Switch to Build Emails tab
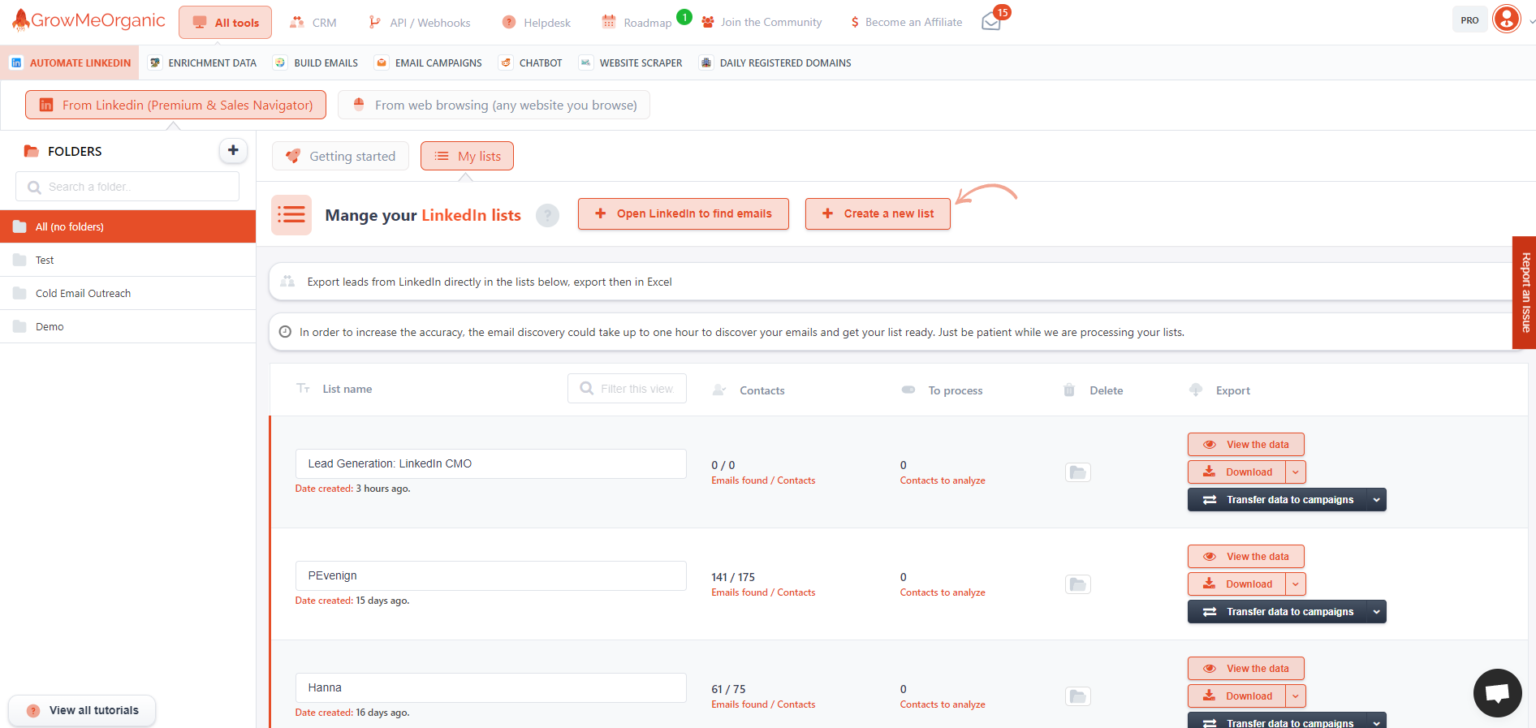Viewport: 1536px width, 728px height. click(x=316, y=63)
